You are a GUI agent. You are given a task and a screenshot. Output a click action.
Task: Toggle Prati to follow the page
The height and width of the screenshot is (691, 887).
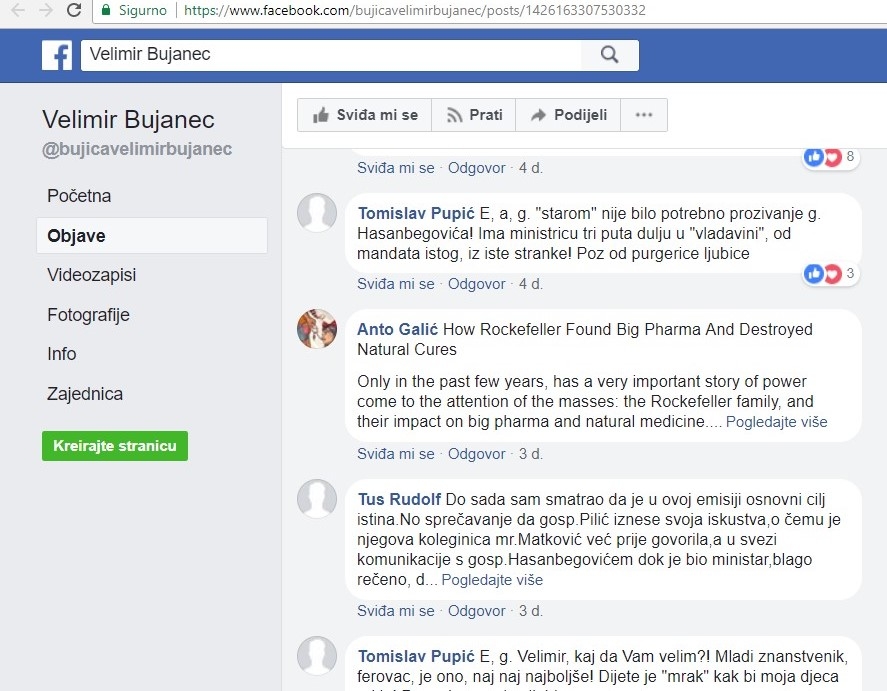(x=474, y=115)
